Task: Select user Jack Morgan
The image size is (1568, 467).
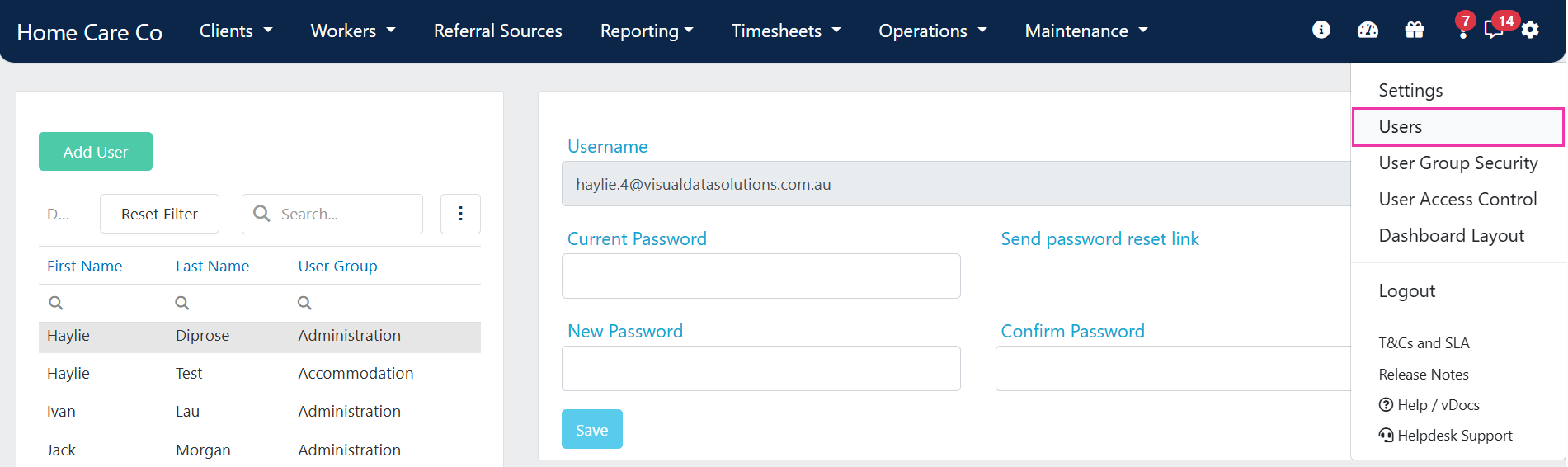Action: [x=260, y=450]
